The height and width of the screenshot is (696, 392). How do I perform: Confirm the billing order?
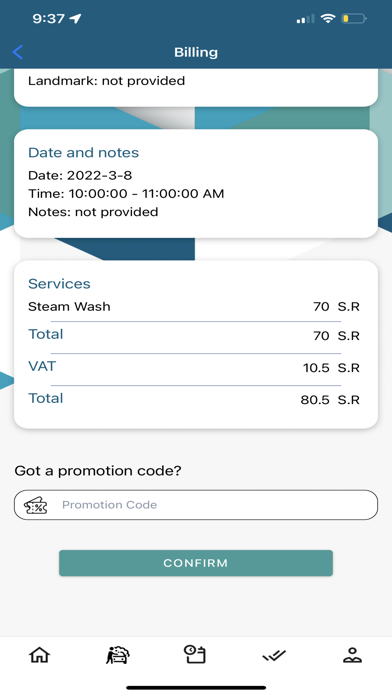click(x=196, y=563)
